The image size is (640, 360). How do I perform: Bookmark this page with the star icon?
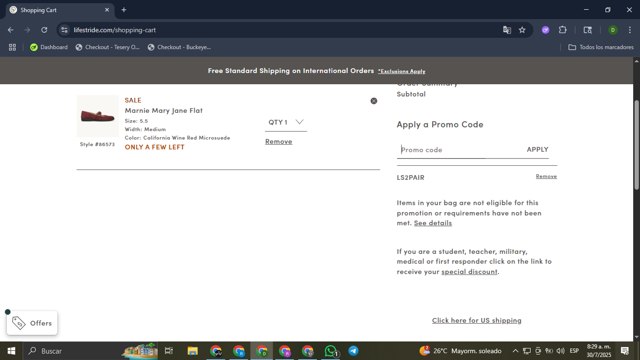pos(522,30)
